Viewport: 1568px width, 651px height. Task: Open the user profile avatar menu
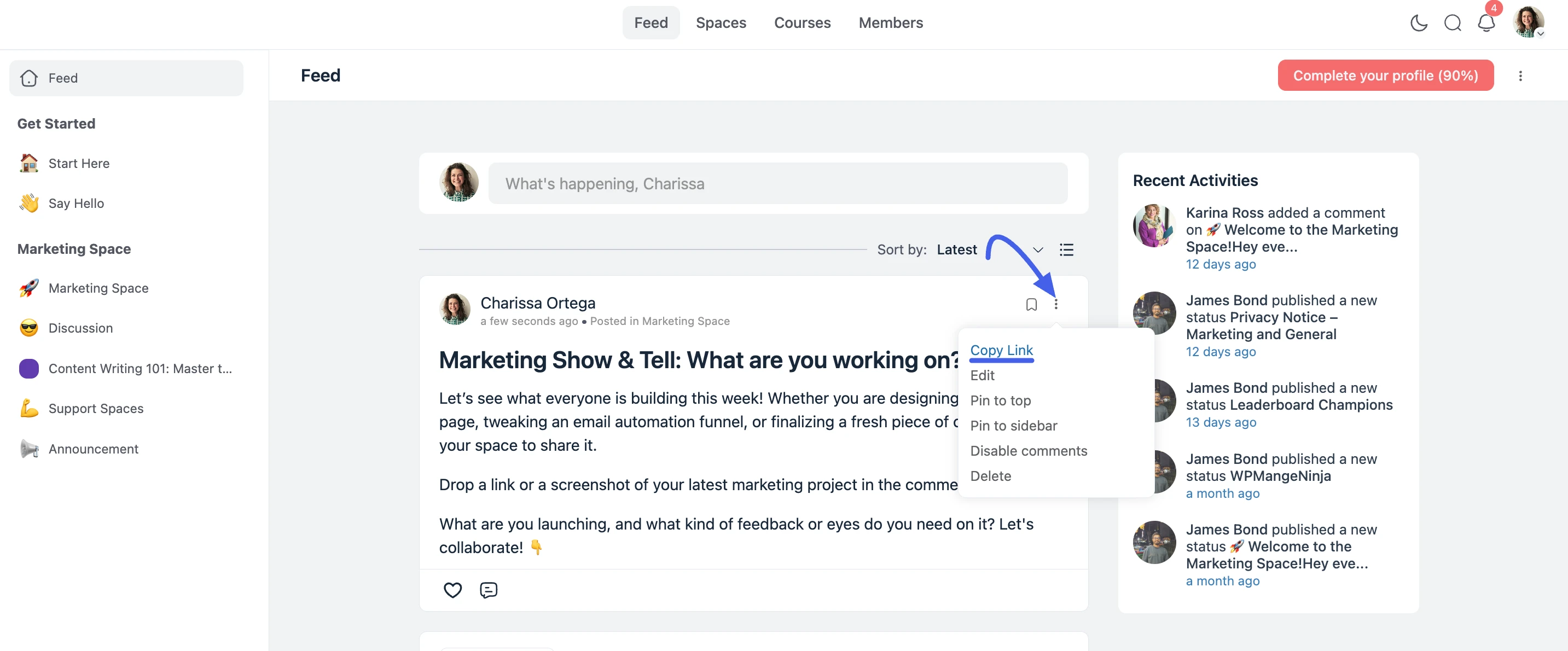[x=1528, y=22]
